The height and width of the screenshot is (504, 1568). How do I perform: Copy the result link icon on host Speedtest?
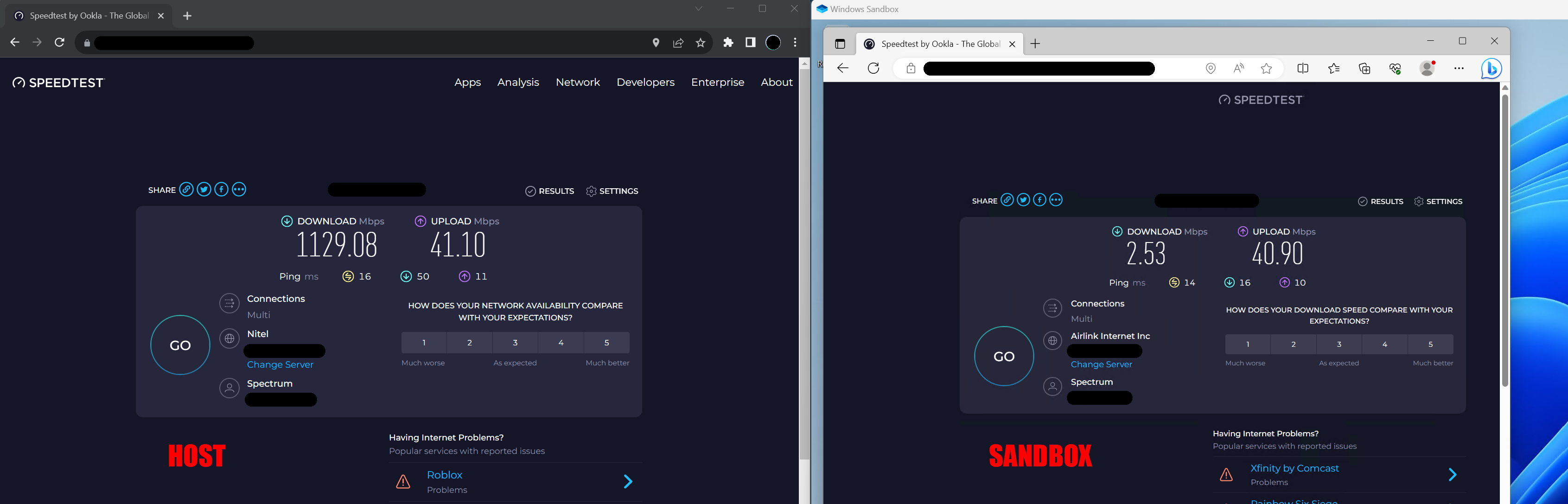(x=187, y=189)
